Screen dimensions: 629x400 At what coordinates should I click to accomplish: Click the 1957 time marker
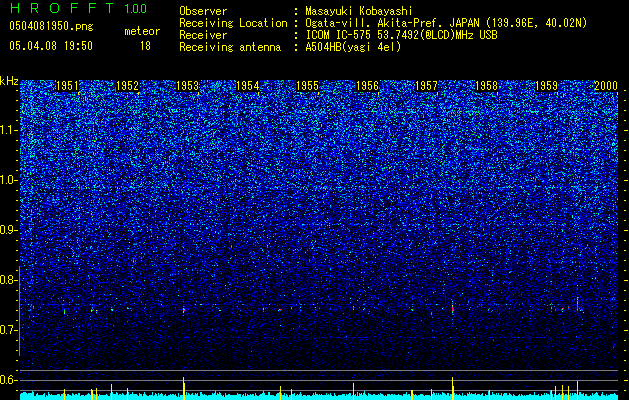coord(426,86)
